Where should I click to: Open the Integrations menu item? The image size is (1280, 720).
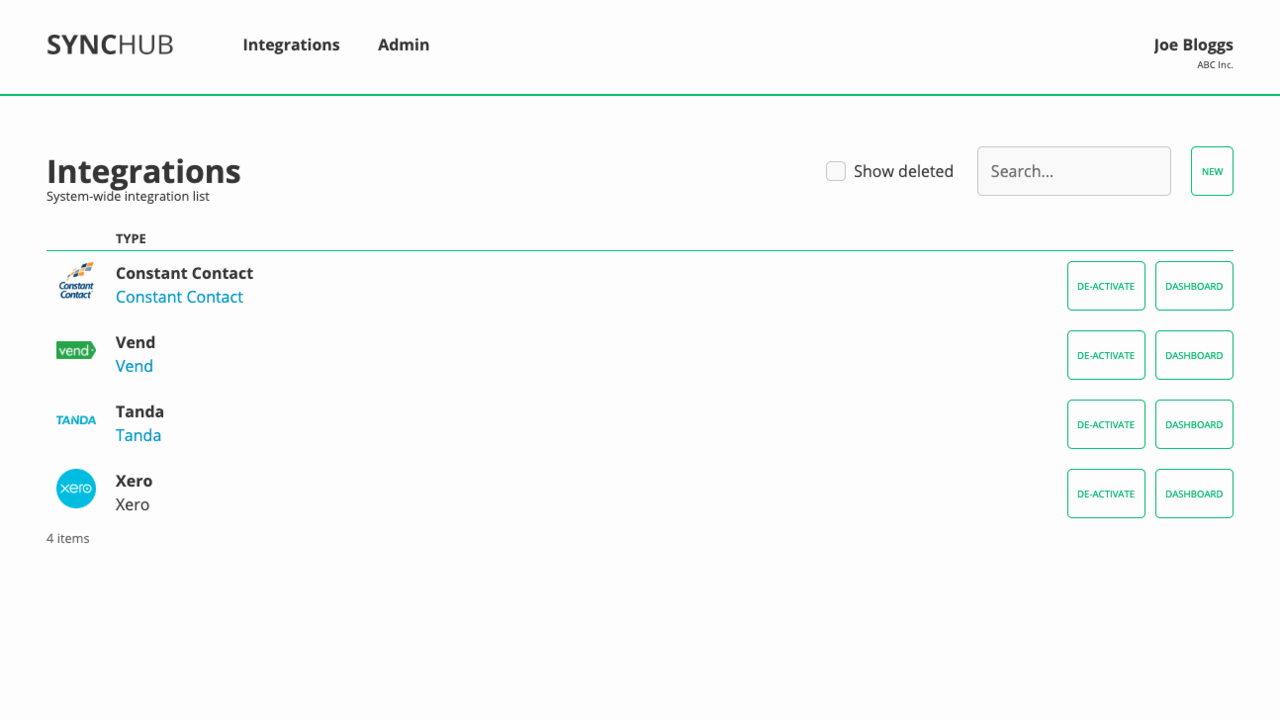tap(291, 45)
